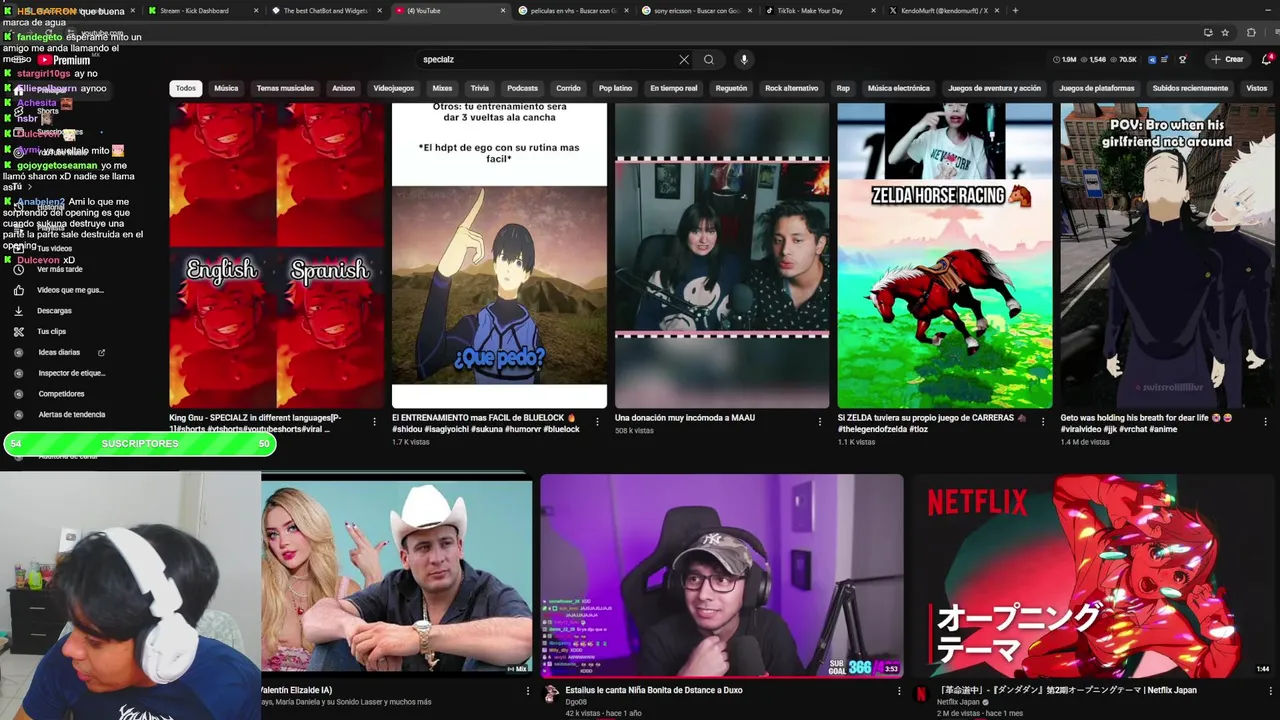
Task: Filter by En tiempo real chip
Action: pos(674,88)
